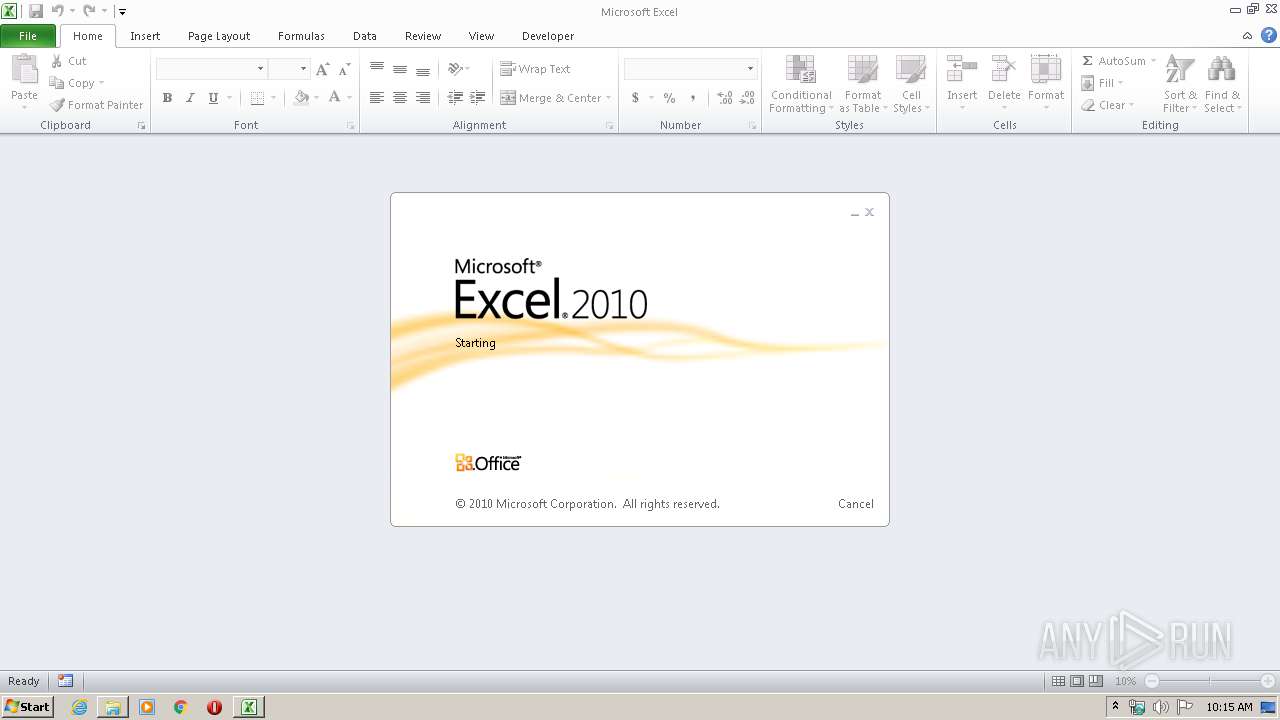Click the Decrease Font Size icon
This screenshot has height=720, width=1280.
pos(344,69)
